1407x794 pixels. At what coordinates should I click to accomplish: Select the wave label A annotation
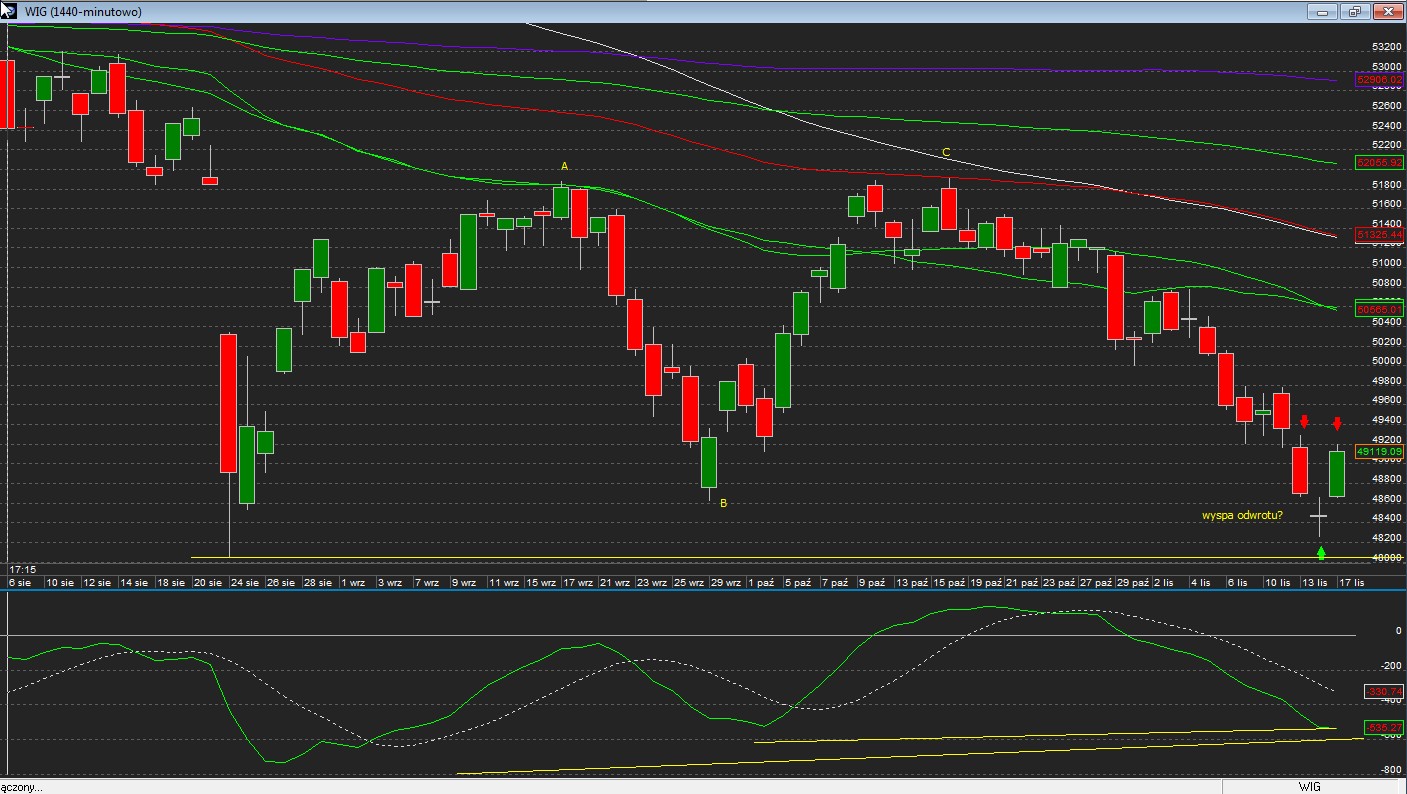(x=564, y=166)
